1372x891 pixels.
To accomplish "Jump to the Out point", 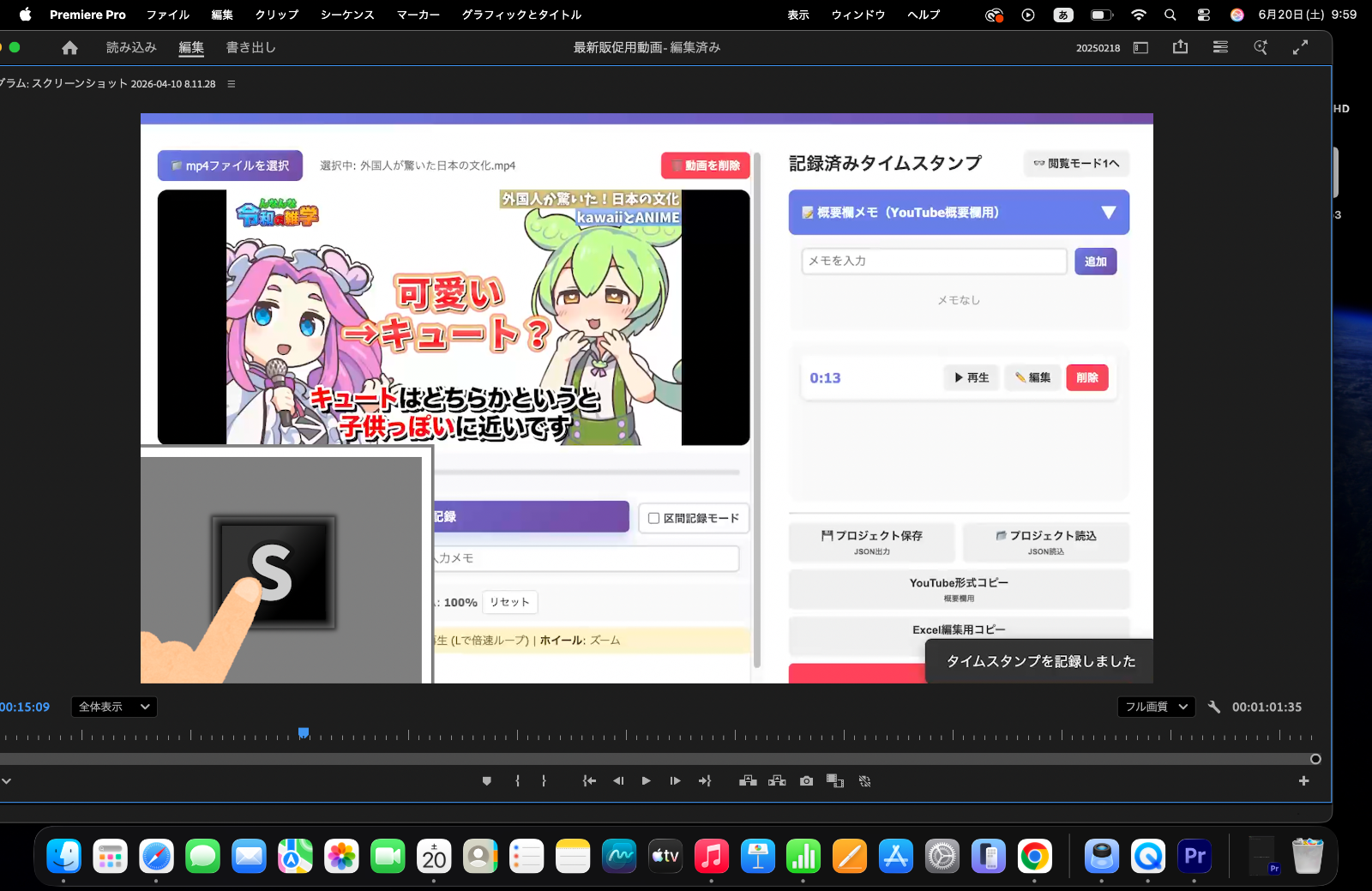I will 705,781.
